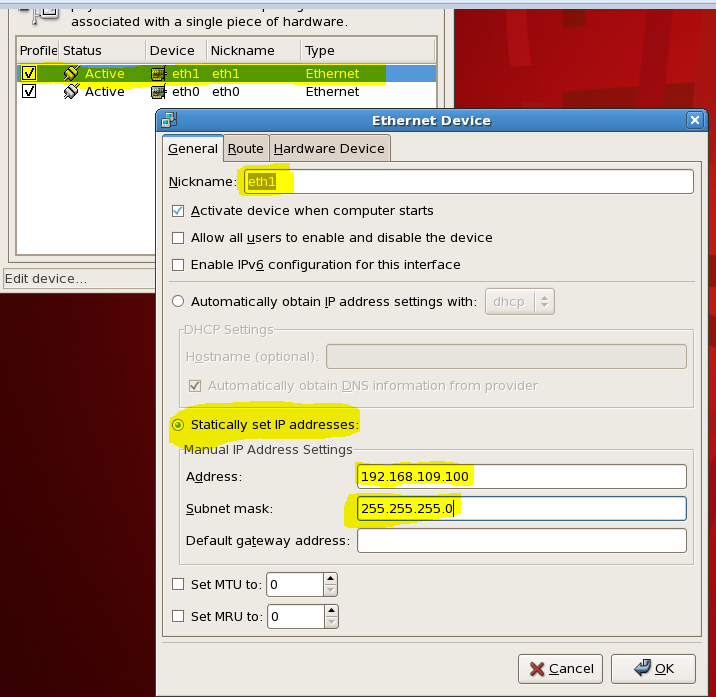Close the Ethernet Device dialog
The height and width of the screenshot is (697, 716).
(695, 120)
